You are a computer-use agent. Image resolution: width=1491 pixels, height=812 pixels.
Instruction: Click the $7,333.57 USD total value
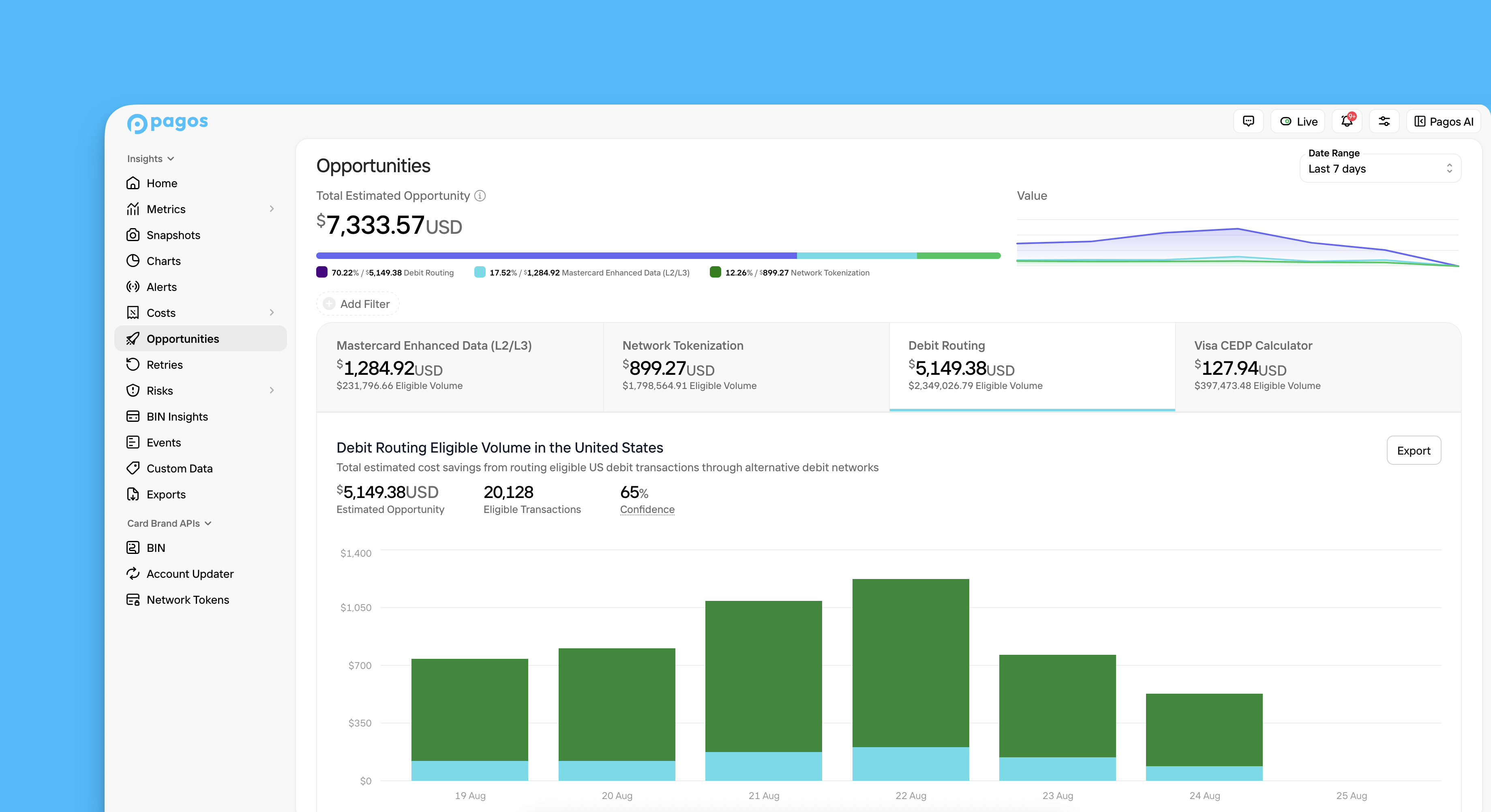tap(389, 225)
